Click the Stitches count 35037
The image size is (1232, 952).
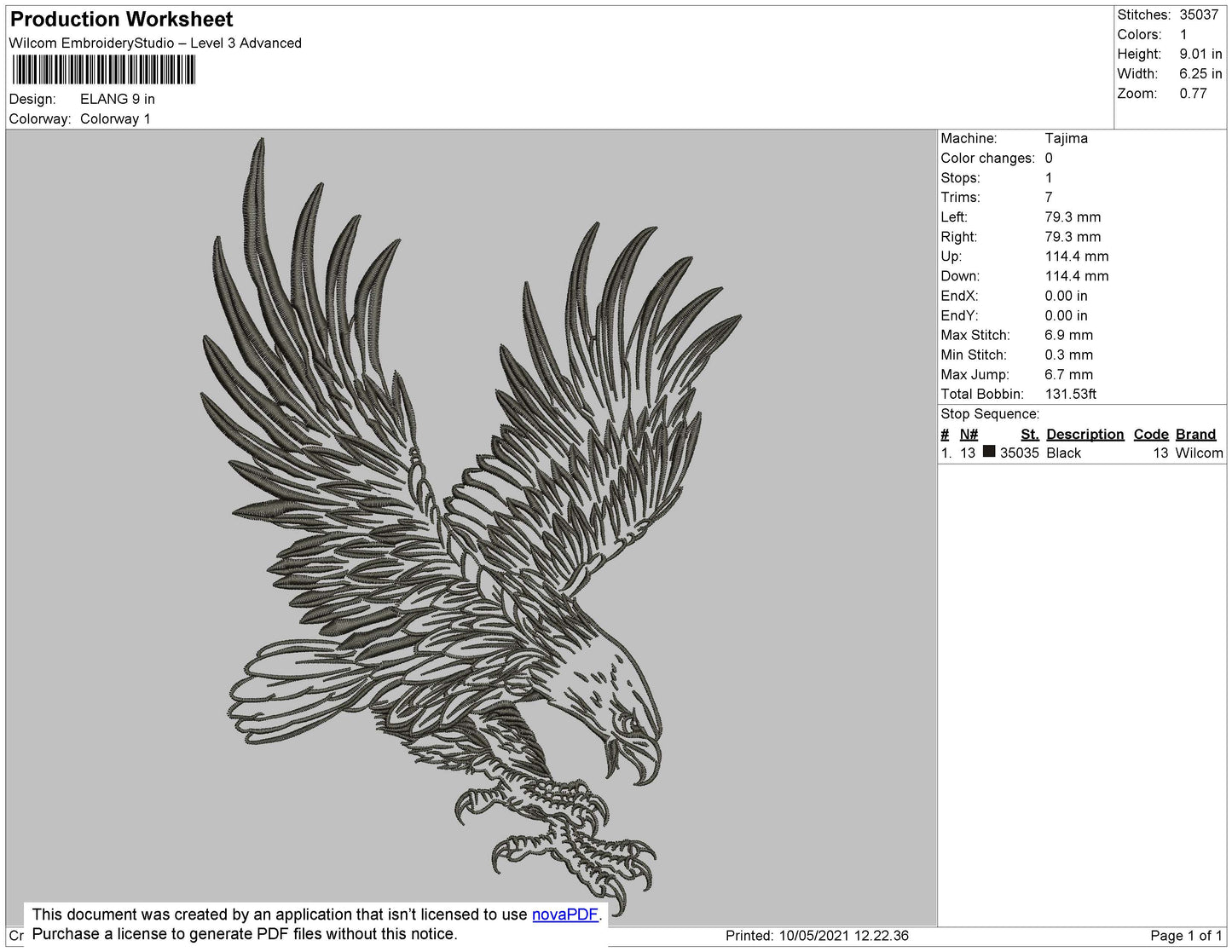pyautogui.click(x=1199, y=14)
